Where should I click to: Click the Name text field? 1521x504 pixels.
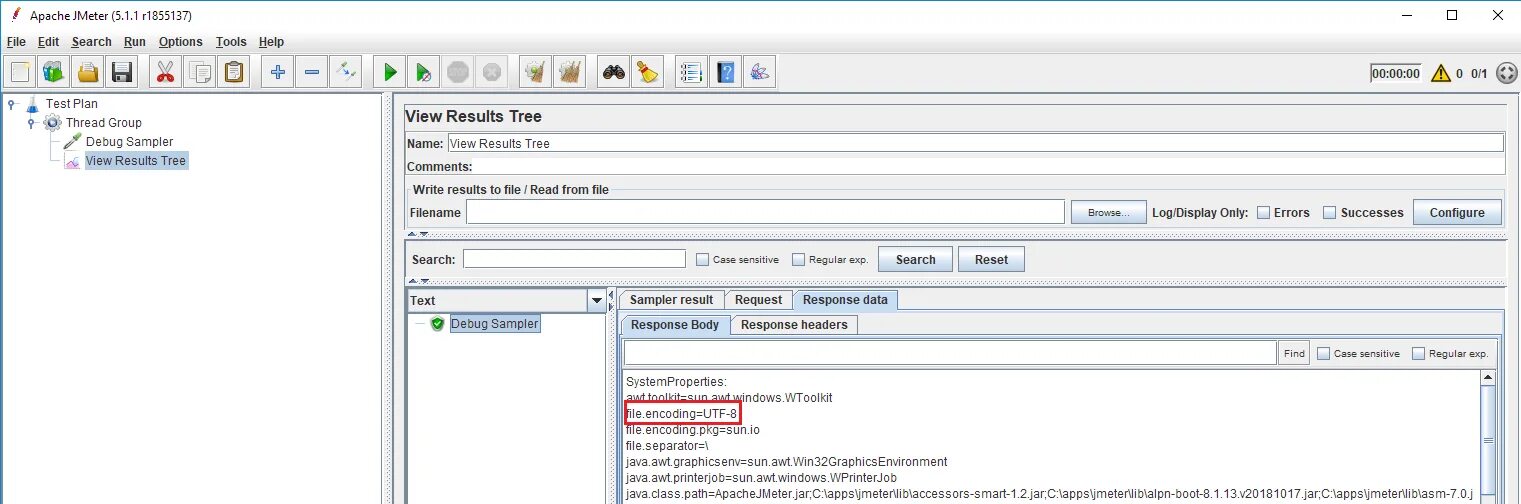pos(975,143)
